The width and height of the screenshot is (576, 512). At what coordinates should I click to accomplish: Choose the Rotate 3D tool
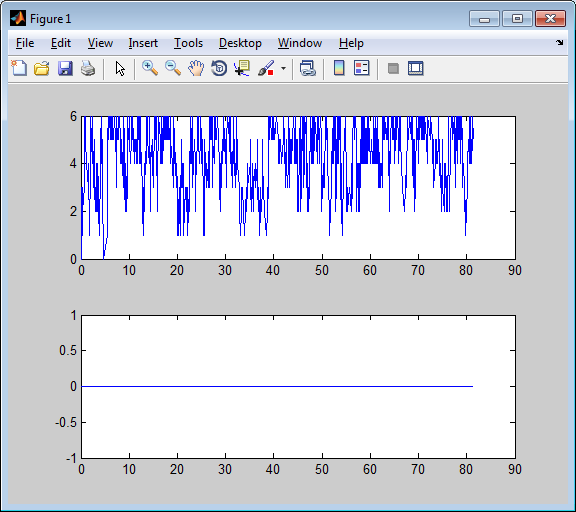click(219, 68)
